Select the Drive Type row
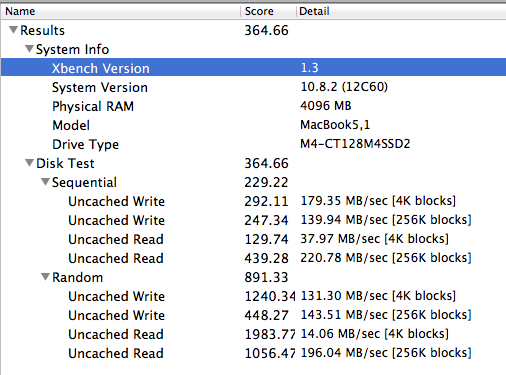Image resolution: width=506 pixels, height=375 pixels. [253, 144]
